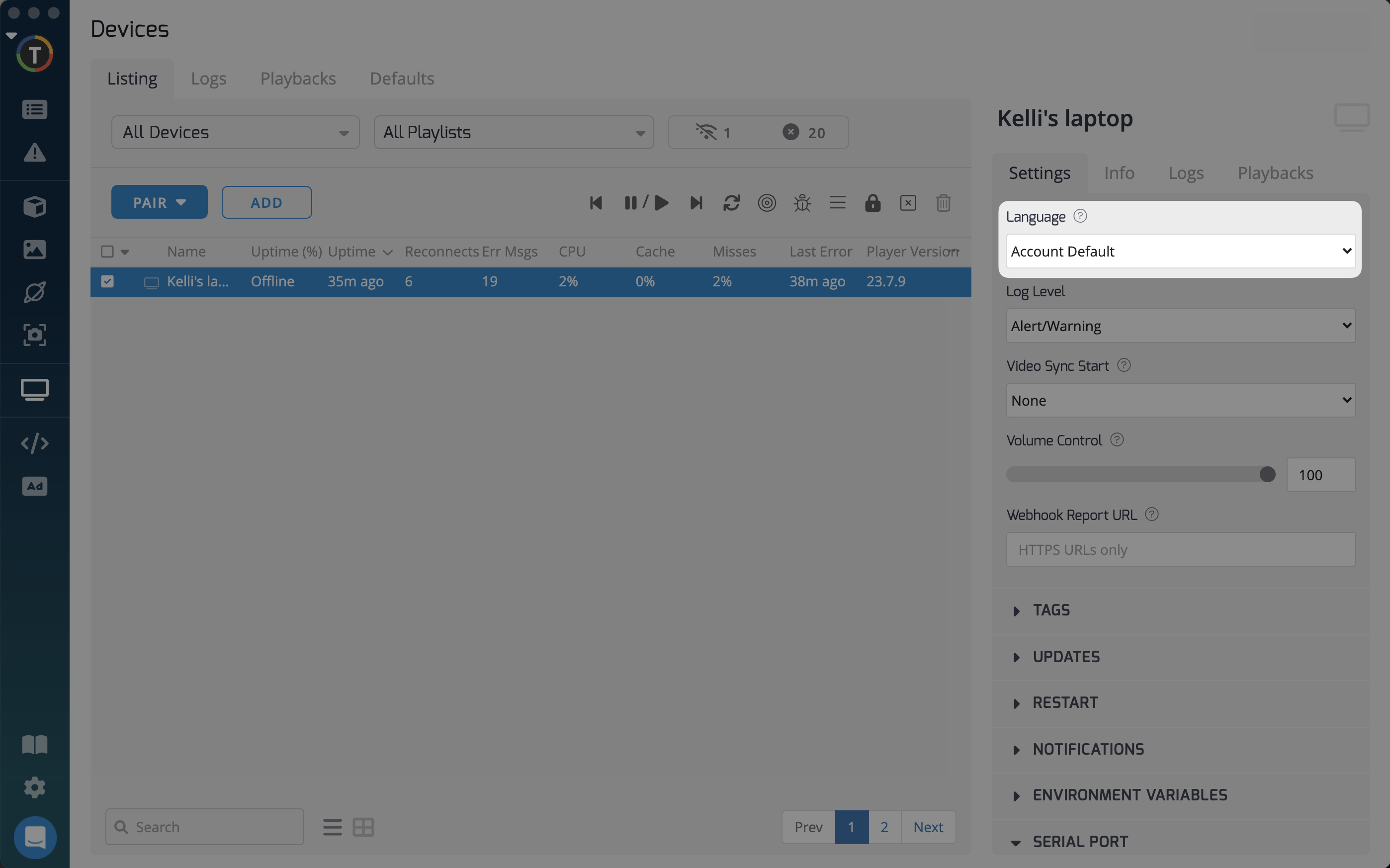1390x868 pixels.
Task: Switch to the Defaults tab
Action: pyautogui.click(x=402, y=79)
